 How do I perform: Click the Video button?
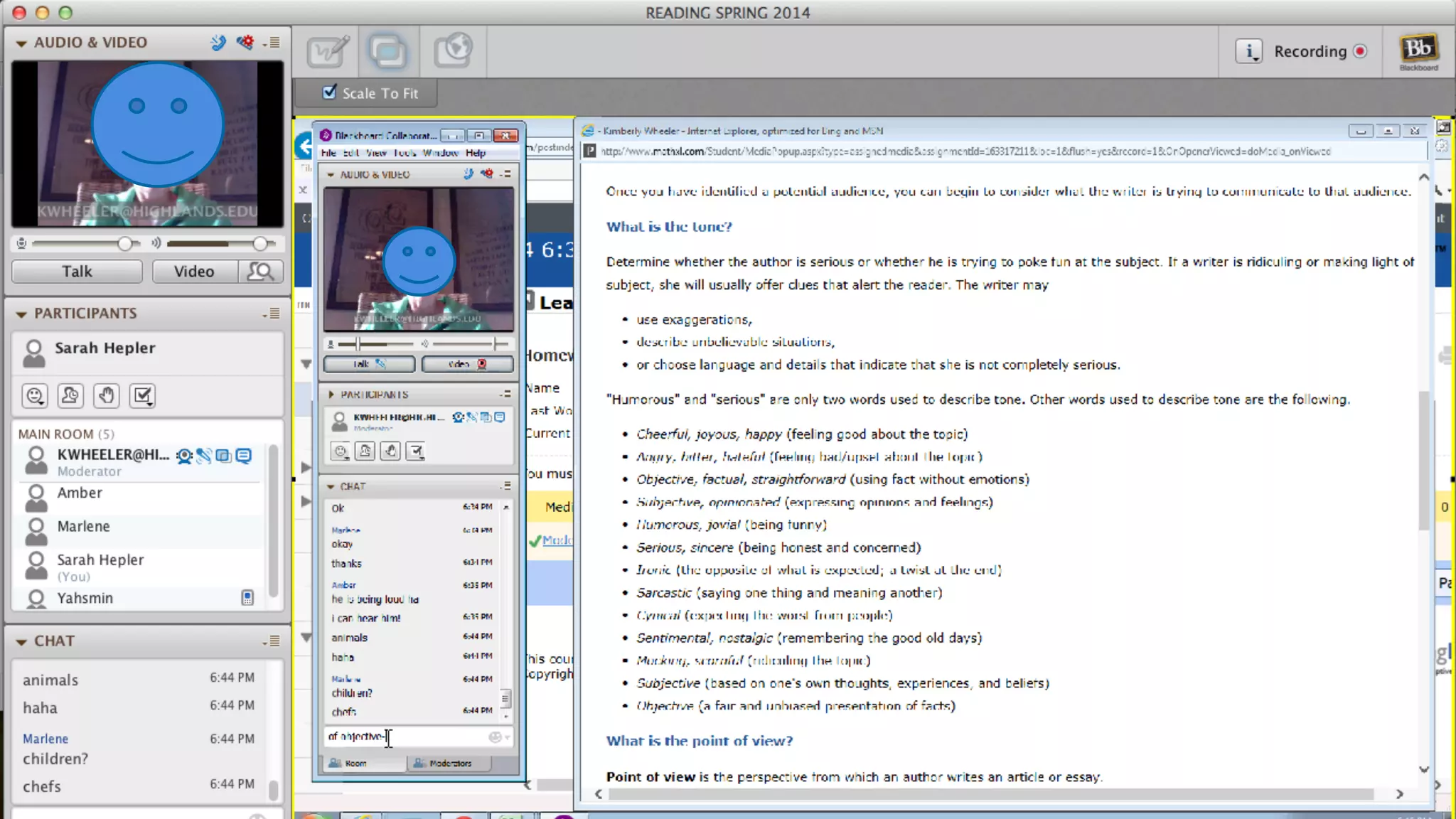pos(194,272)
